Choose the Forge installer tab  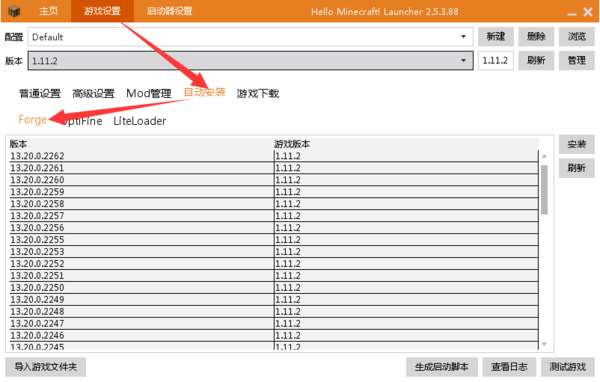pyautogui.click(x=33, y=120)
